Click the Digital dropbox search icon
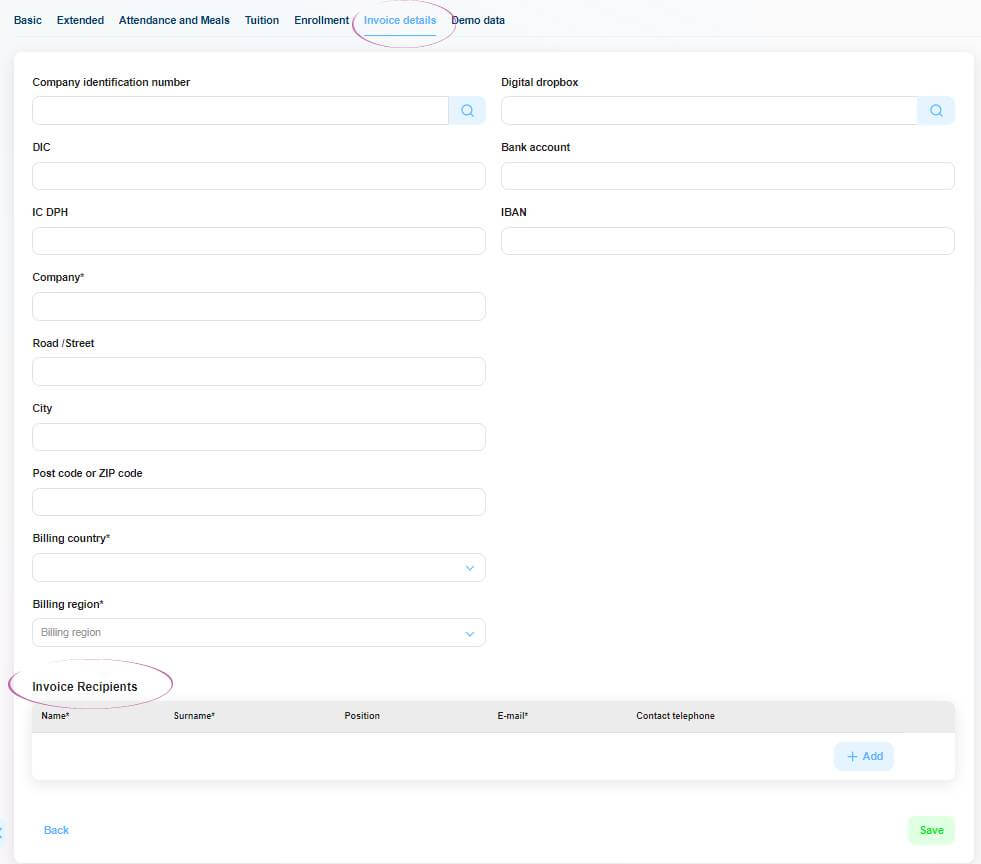The width and height of the screenshot is (981, 864). pyautogui.click(x=936, y=111)
